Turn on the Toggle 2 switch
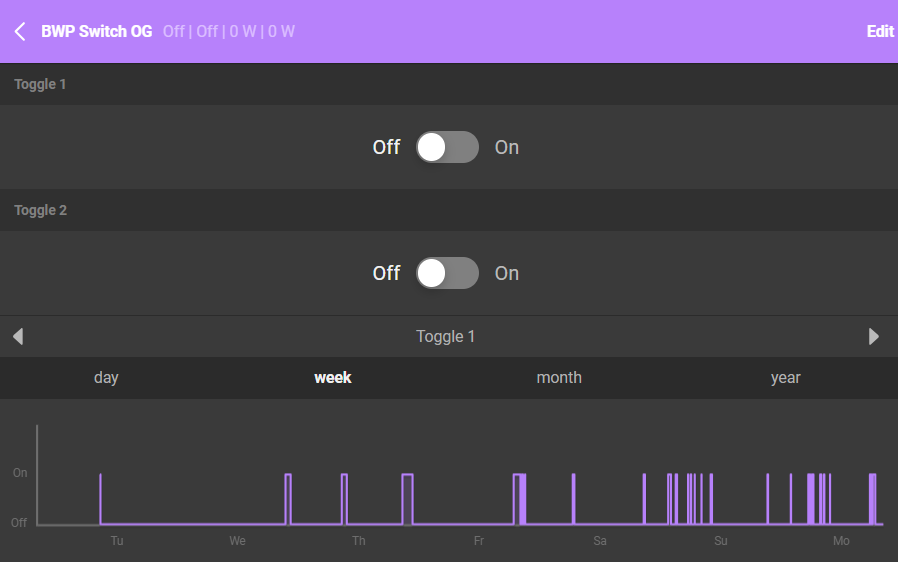The height and width of the screenshot is (562, 898). pos(447,273)
